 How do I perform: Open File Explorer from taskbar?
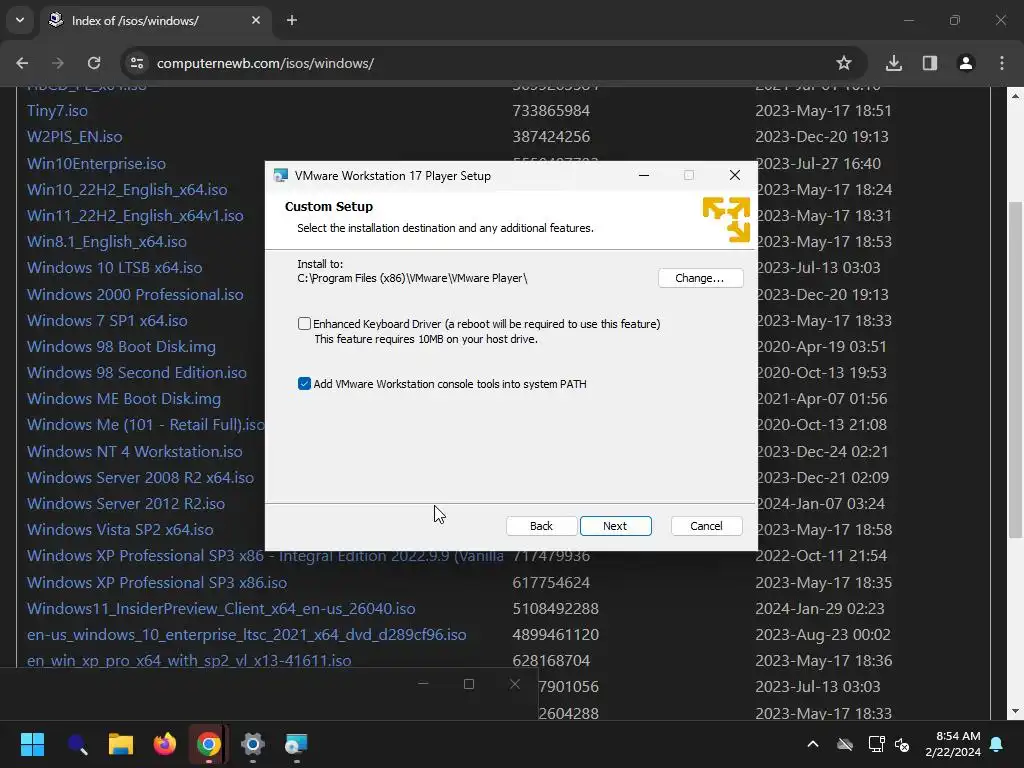[x=121, y=744]
